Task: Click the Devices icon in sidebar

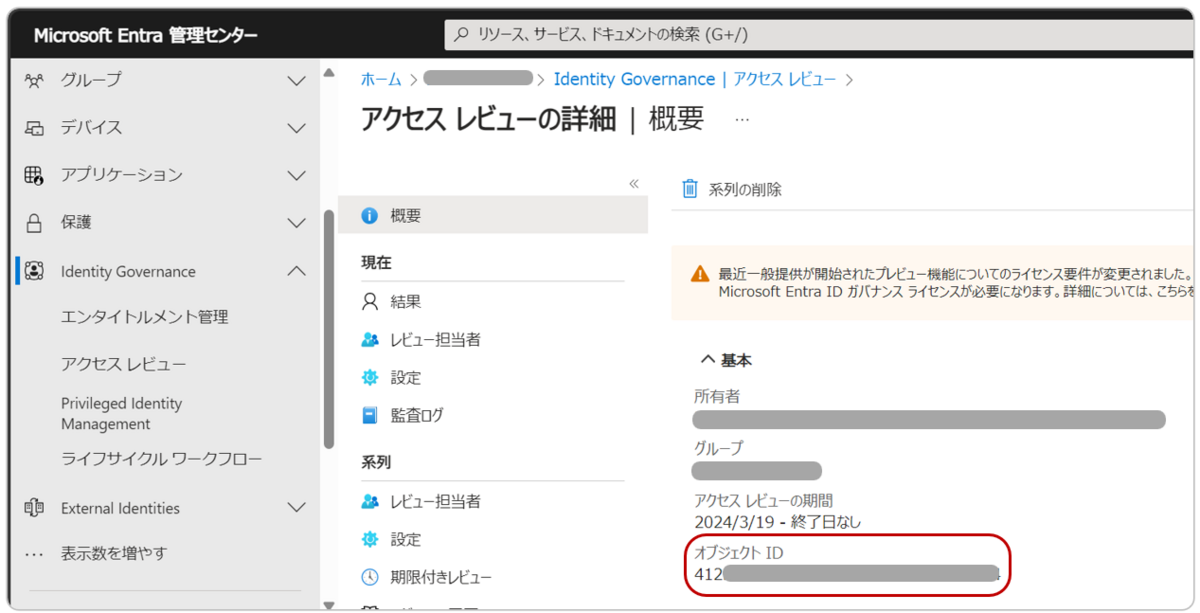Action: click(34, 128)
